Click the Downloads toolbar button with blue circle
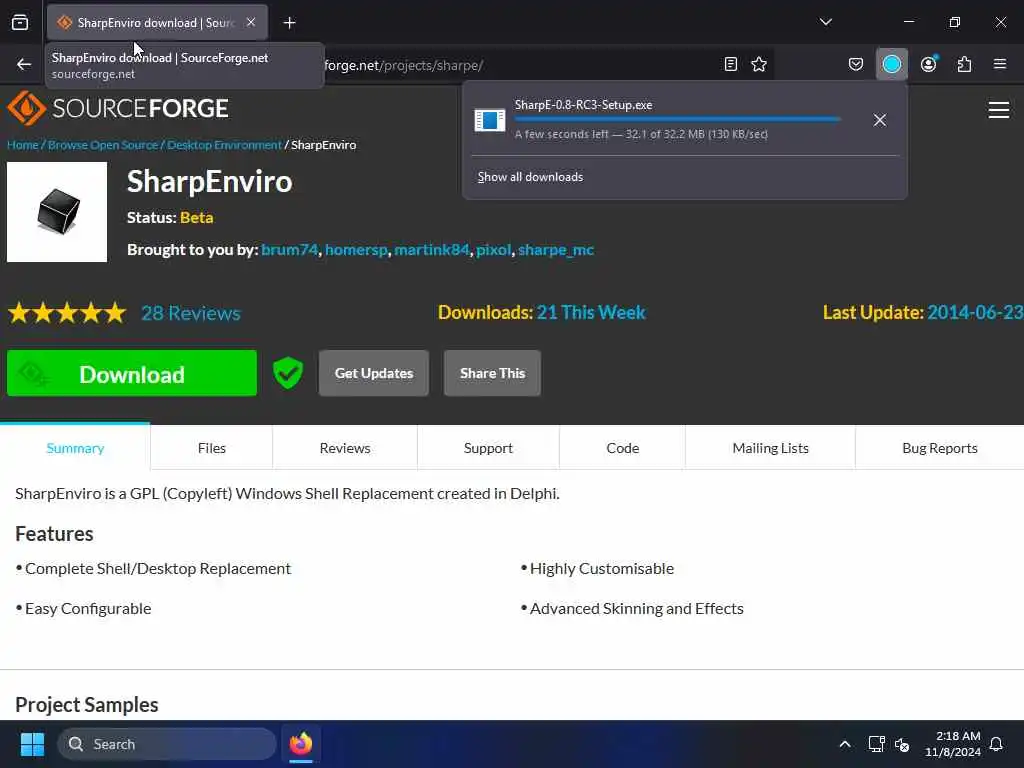 click(x=891, y=64)
